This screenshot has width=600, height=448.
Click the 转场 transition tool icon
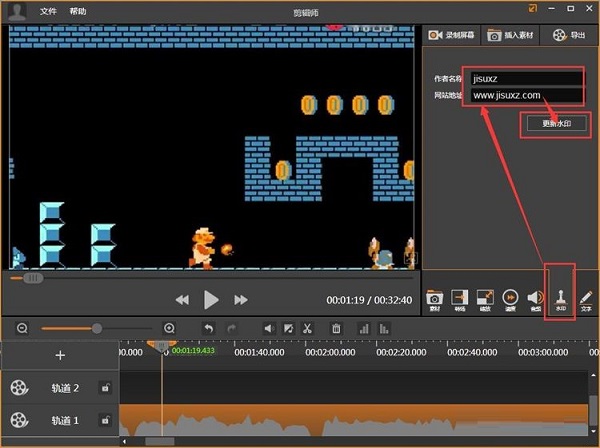click(x=460, y=298)
